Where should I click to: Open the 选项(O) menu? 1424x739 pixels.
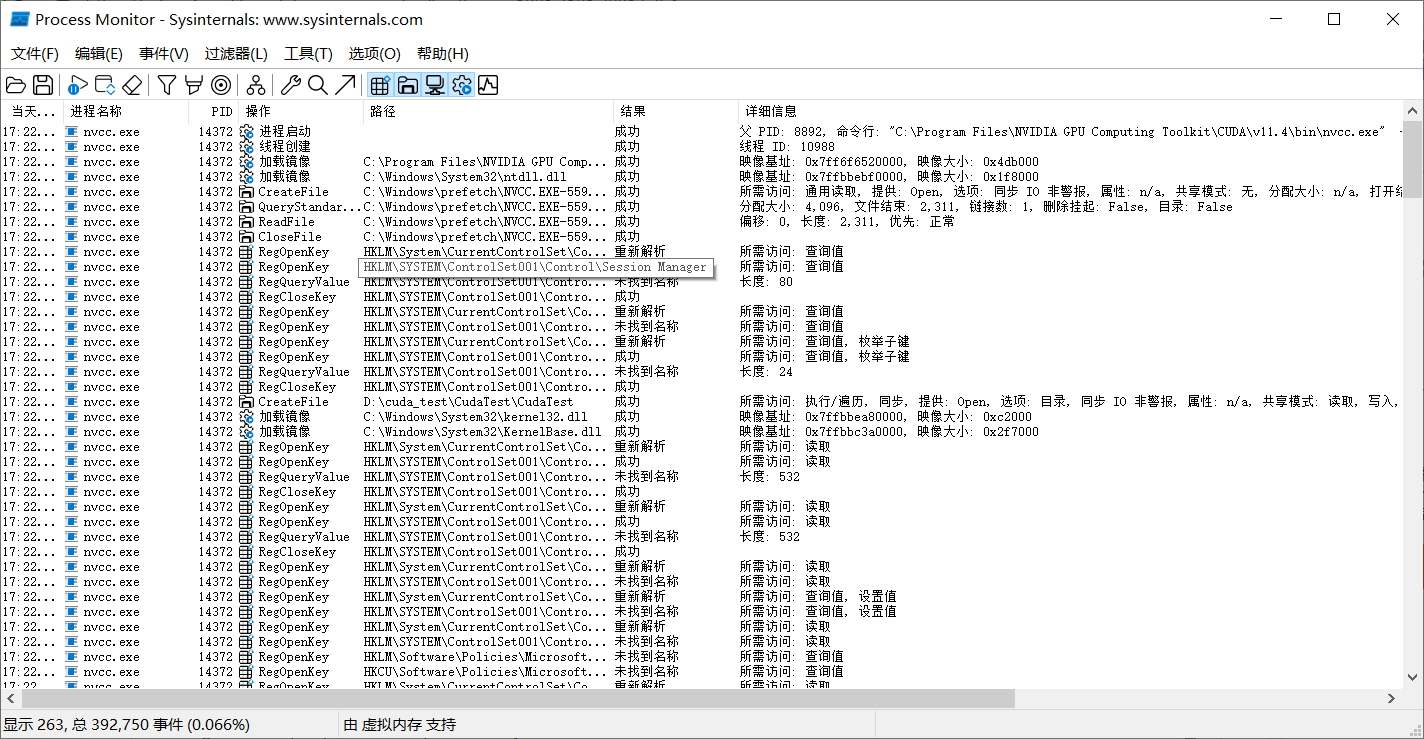click(374, 54)
